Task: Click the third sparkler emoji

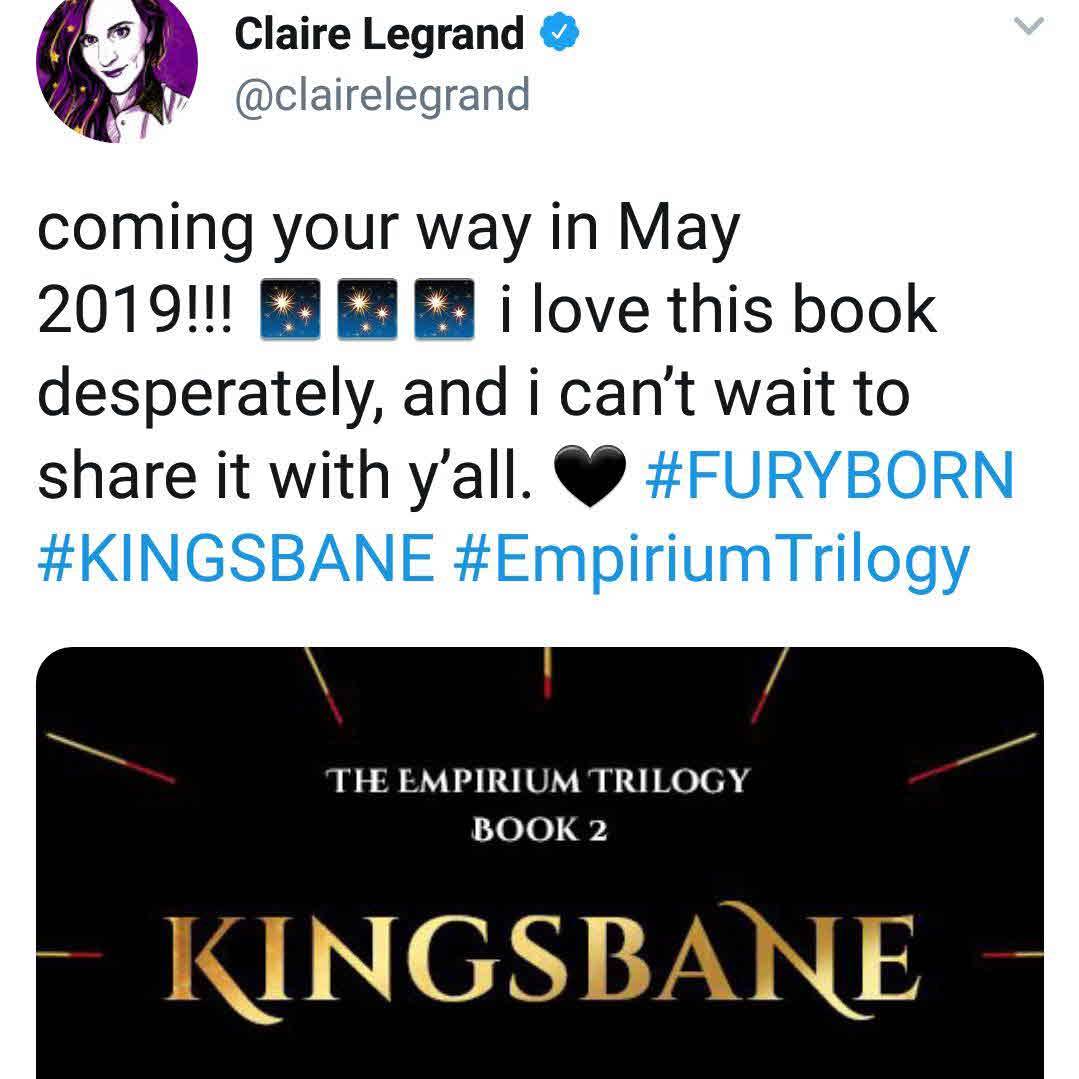Action: (x=445, y=310)
